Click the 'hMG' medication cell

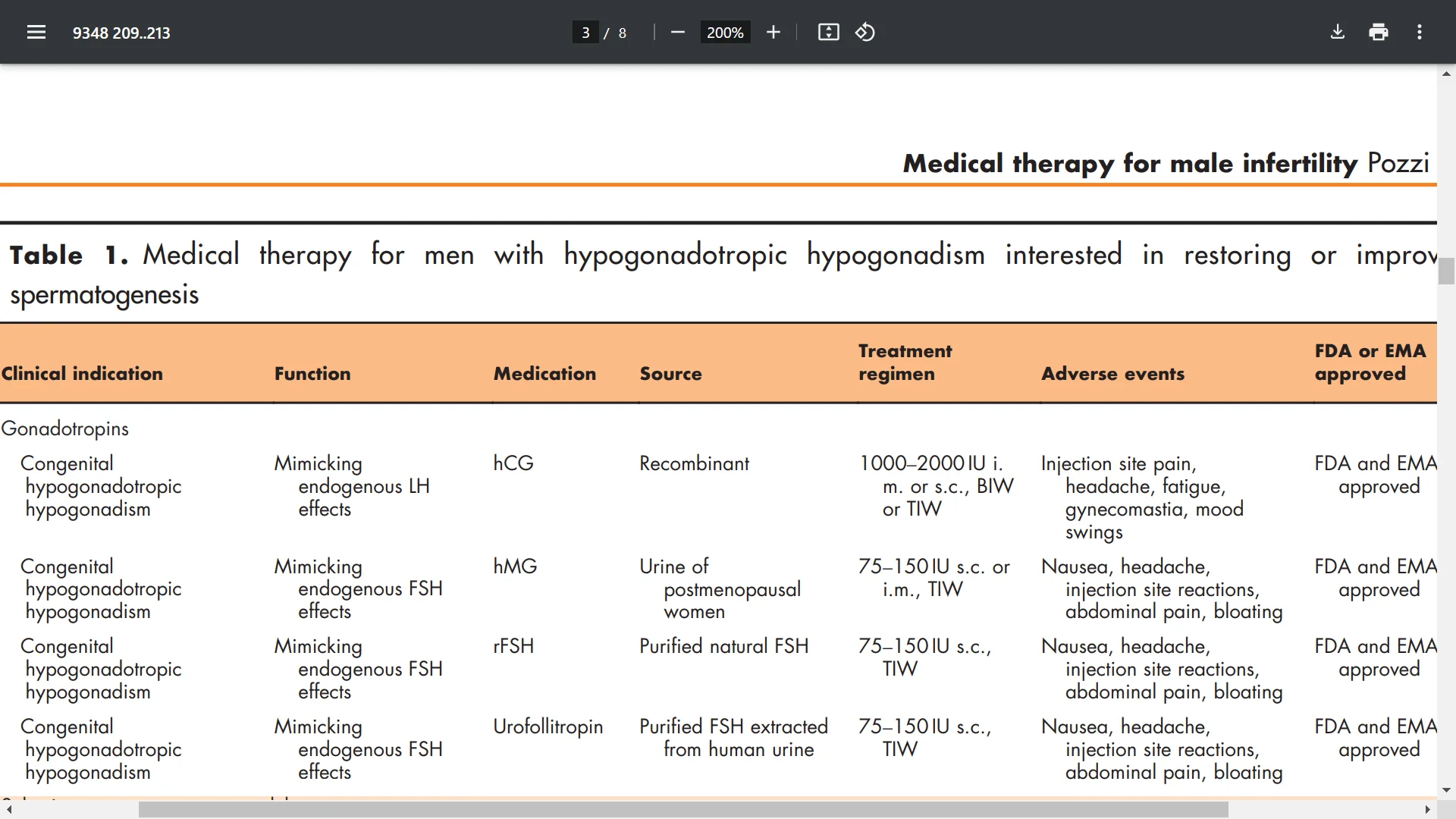point(515,566)
